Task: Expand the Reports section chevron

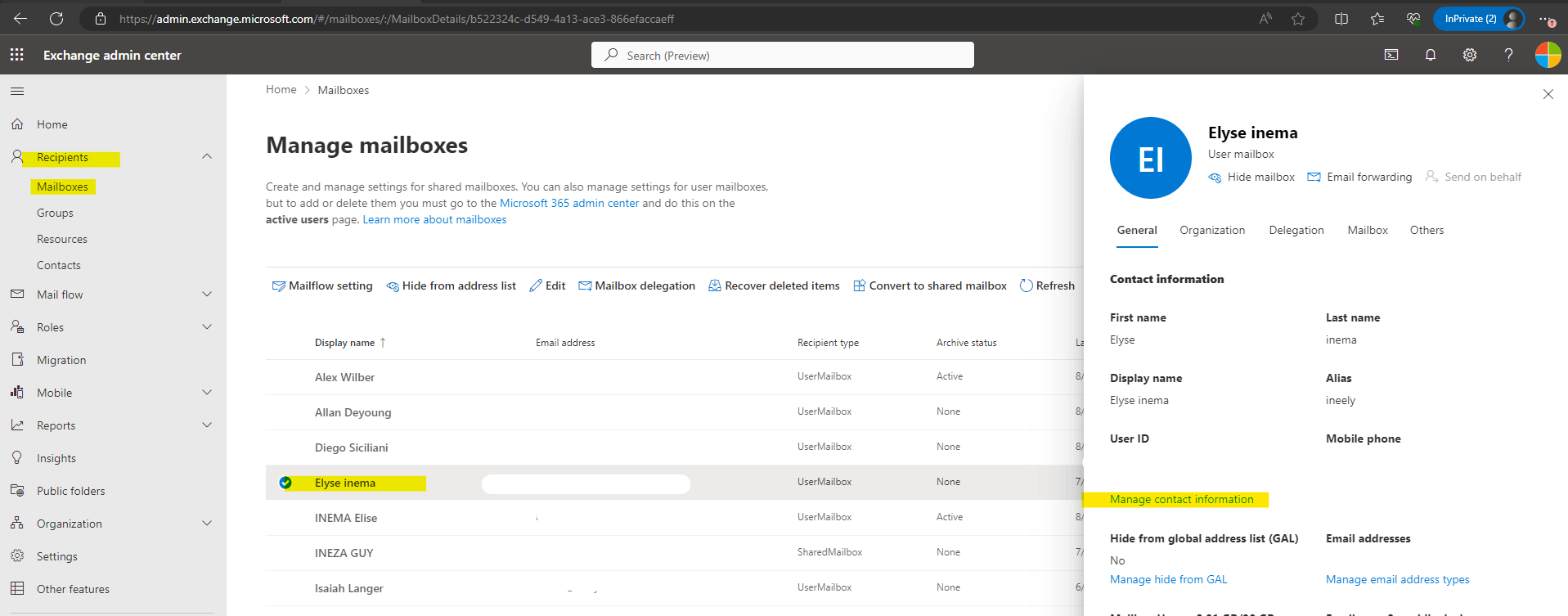Action: click(x=207, y=425)
